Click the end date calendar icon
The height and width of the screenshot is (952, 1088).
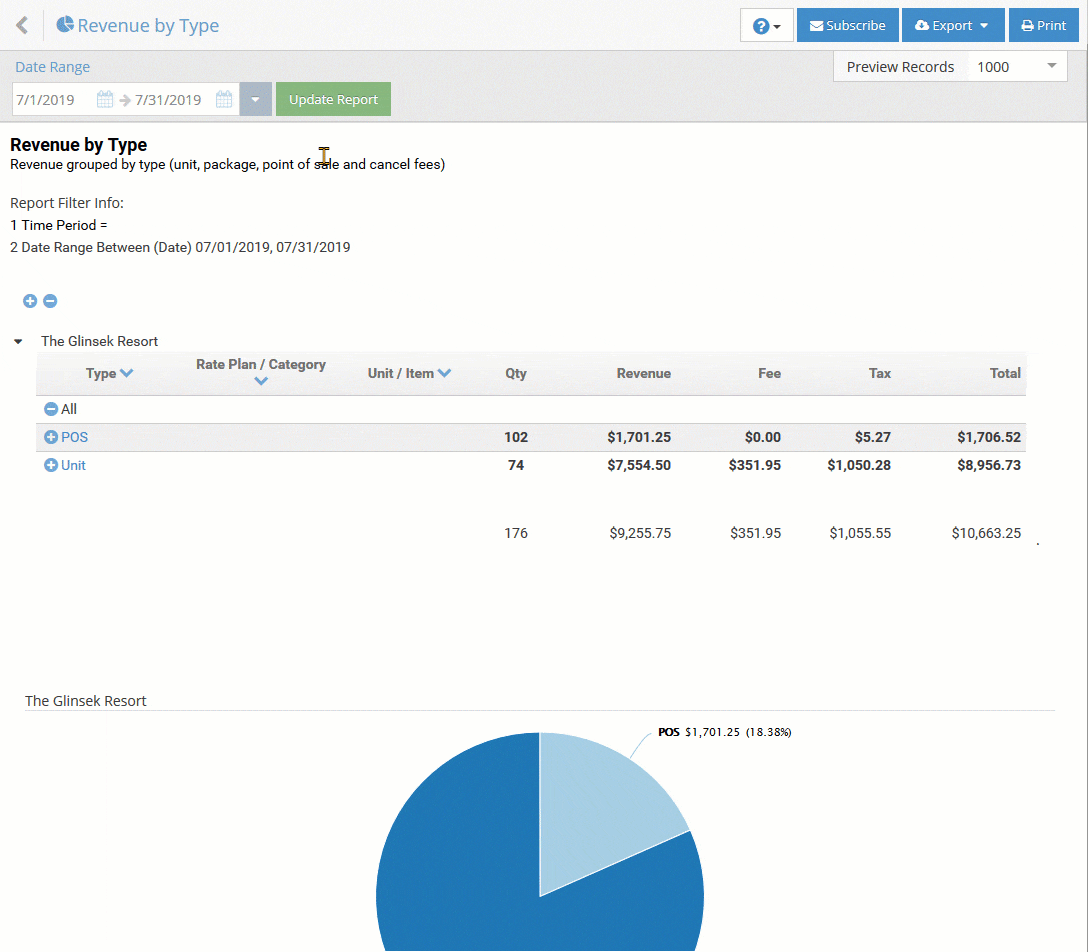point(225,100)
